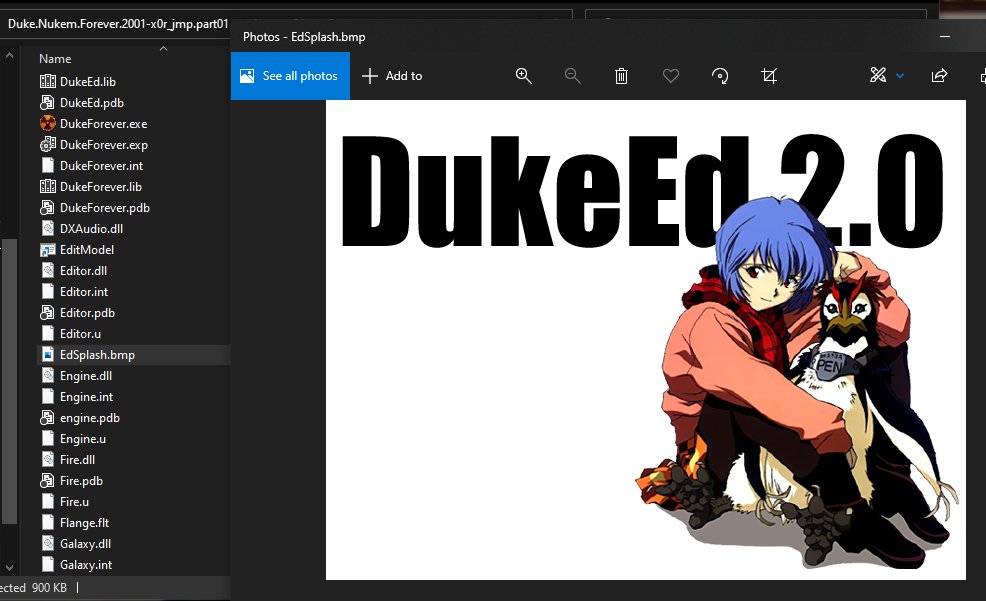The image size is (986, 601).
Task: Select the Flange.flt file name
Action: point(84,522)
